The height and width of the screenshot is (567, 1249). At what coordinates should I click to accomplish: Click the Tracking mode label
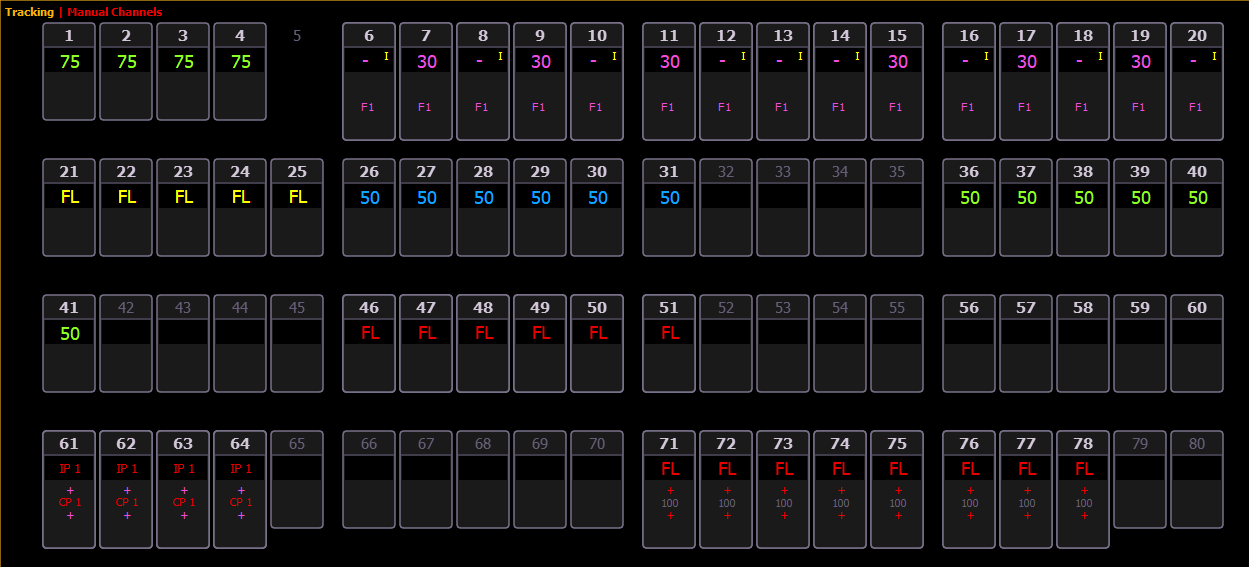(x=29, y=12)
